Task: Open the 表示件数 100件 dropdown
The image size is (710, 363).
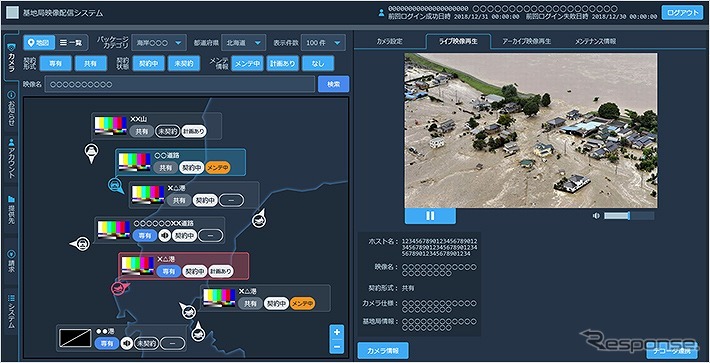Action: point(323,43)
